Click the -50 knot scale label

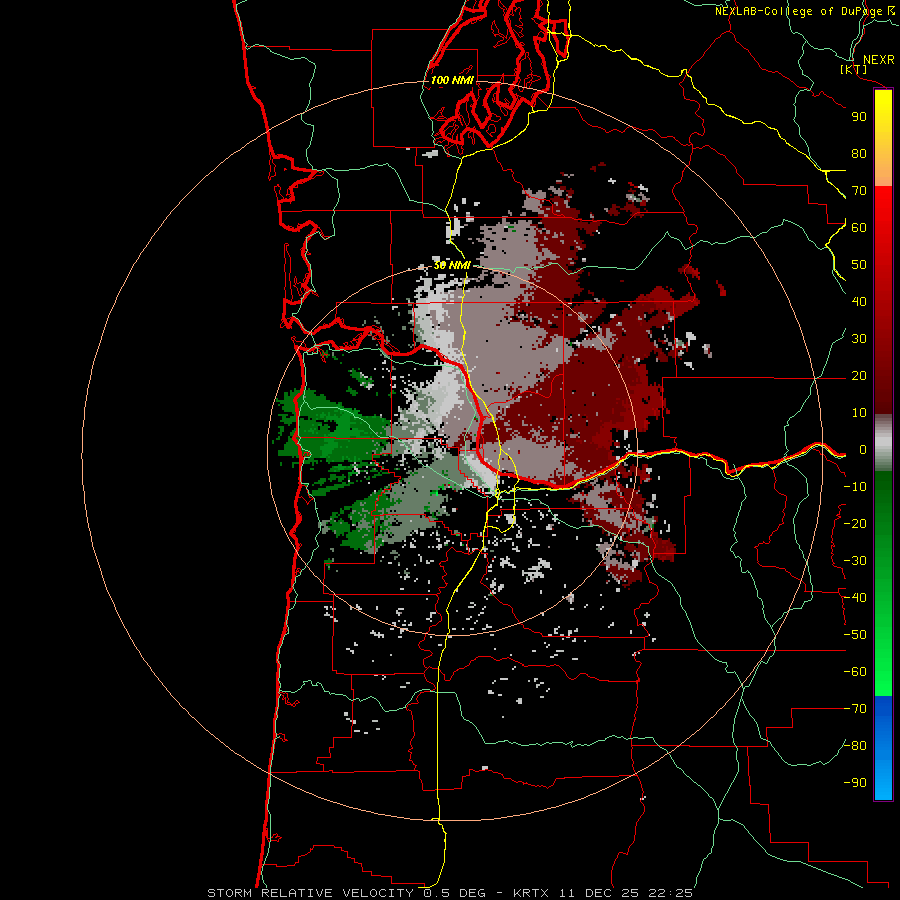855,635
